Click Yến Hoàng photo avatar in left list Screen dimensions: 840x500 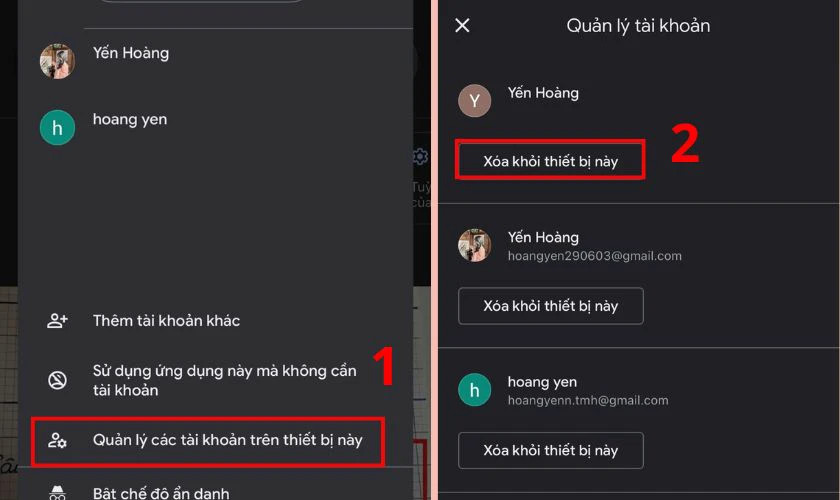coord(57,61)
